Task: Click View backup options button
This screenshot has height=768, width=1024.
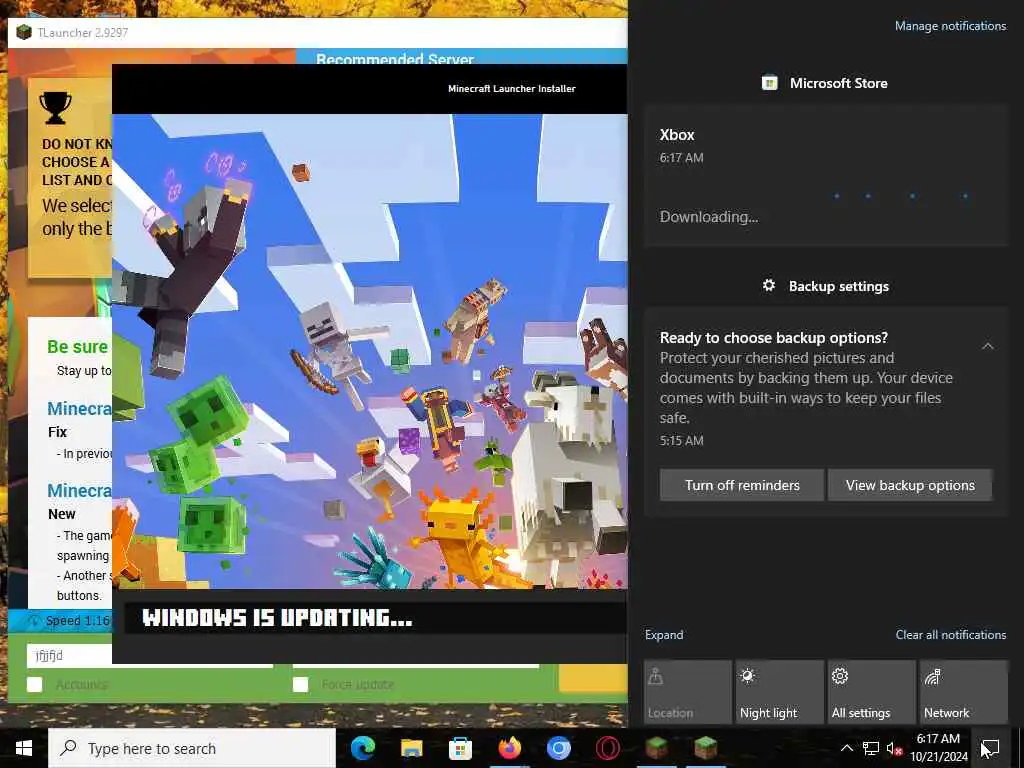Action: tap(910, 485)
